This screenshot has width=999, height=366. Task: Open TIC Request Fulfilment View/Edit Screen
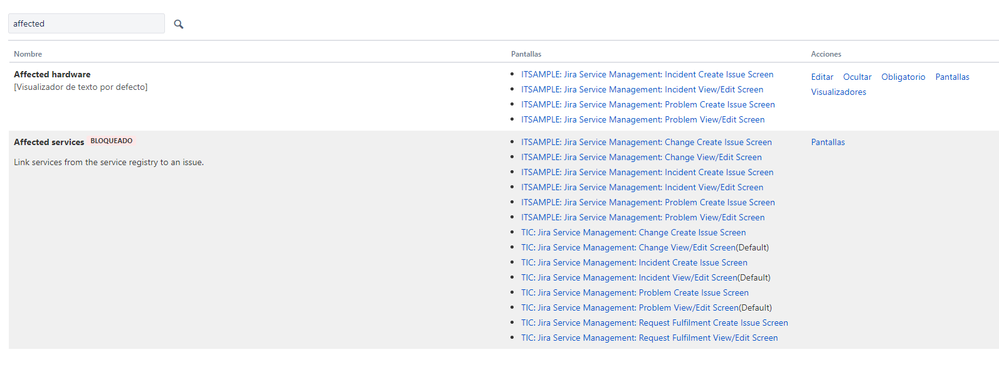click(x=649, y=338)
